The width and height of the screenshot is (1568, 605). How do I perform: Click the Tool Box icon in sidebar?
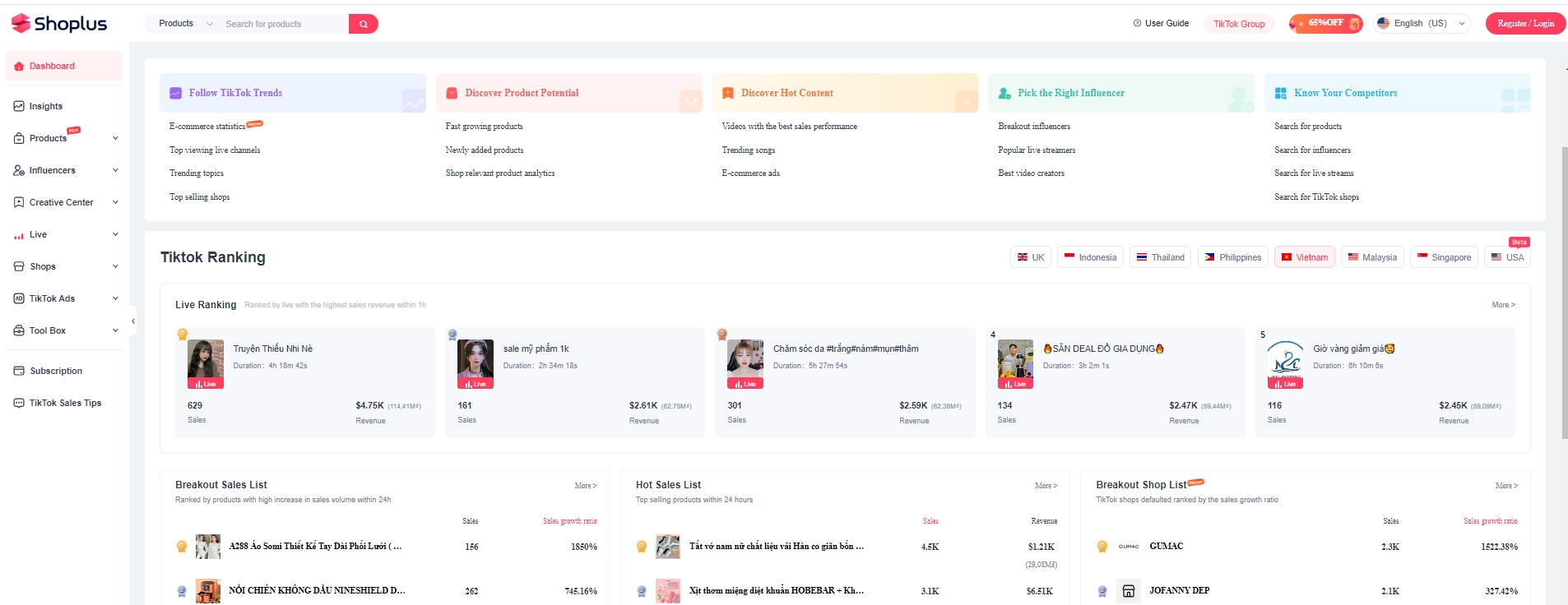tap(19, 330)
